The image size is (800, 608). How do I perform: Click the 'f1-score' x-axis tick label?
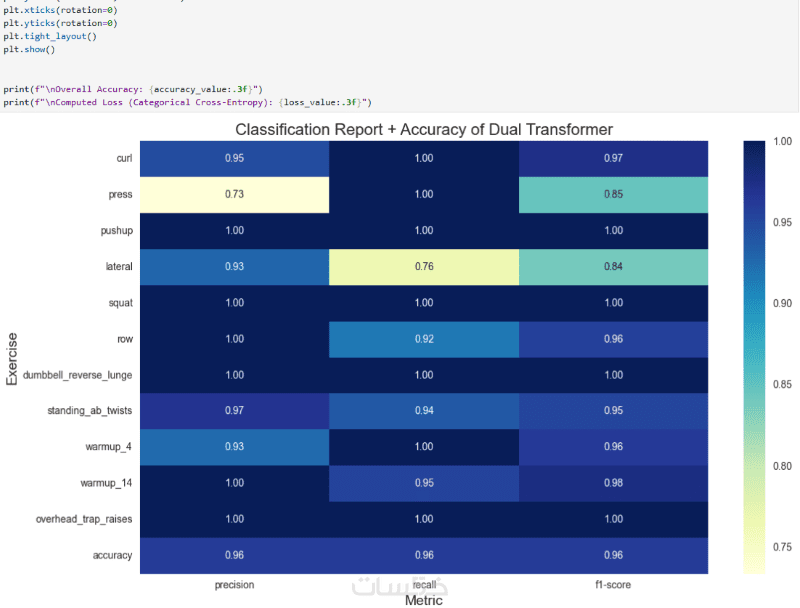coord(614,584)
